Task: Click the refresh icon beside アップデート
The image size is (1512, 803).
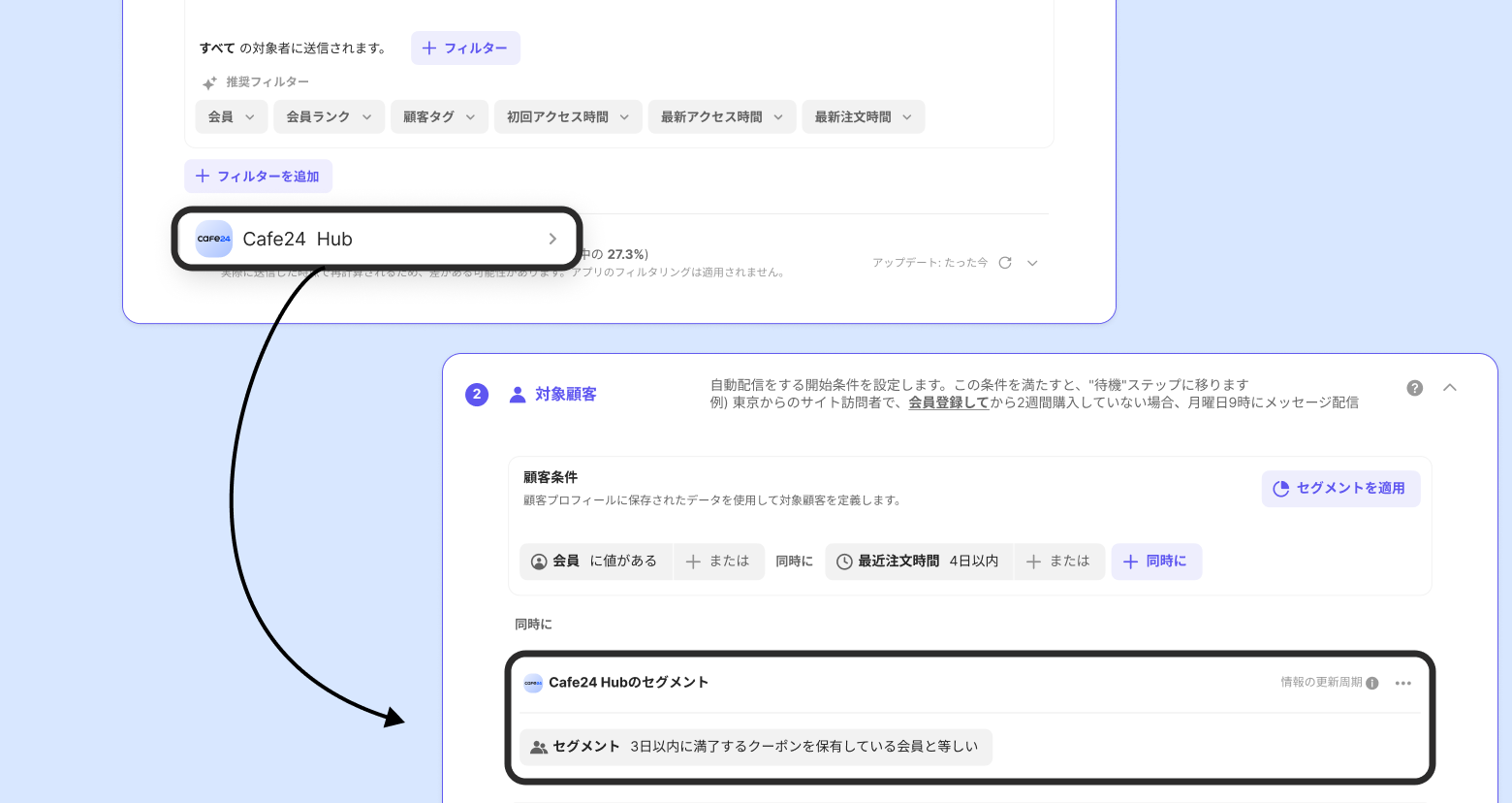Action: pyautogui.click(x=1005, y=263)
